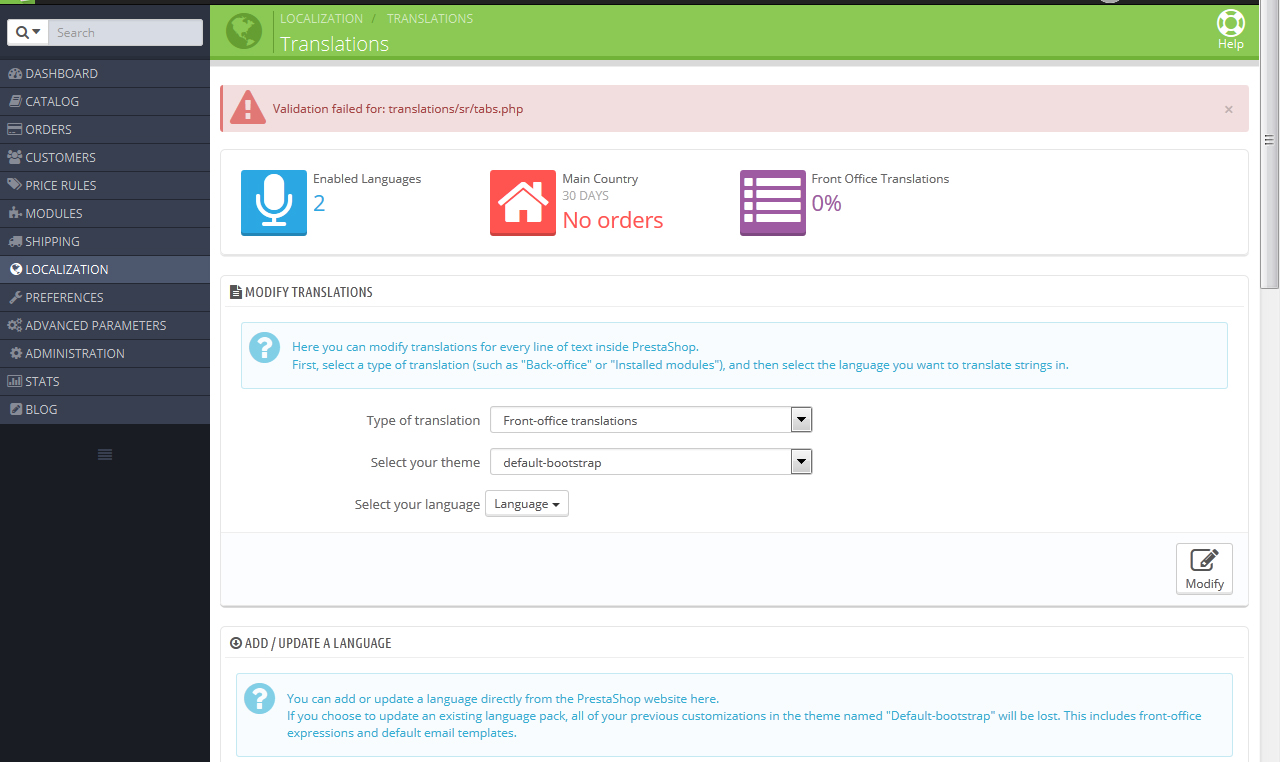The height and width of the screenshot is (762, 1280).
Task: Click the Modify Translations document icon
Action: 236,292
